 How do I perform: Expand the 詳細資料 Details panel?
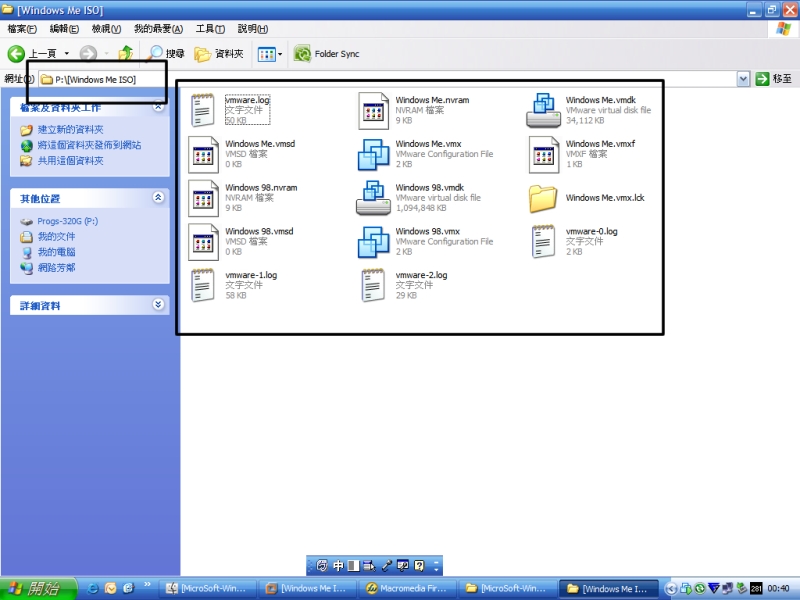(x=158, y=305)
